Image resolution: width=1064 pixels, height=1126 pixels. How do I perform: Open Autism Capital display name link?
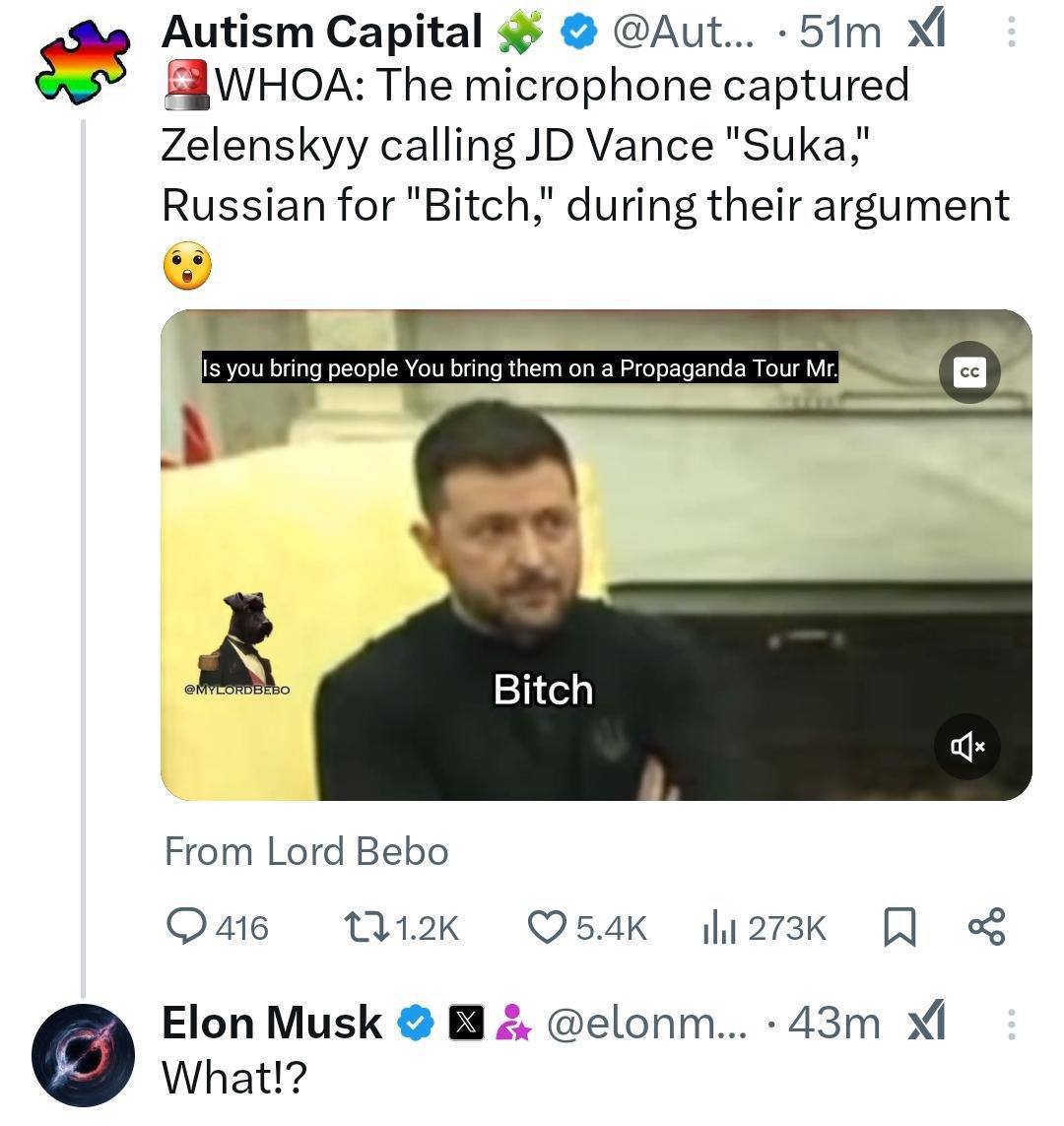pyautogui.click(x=321, y=33)
